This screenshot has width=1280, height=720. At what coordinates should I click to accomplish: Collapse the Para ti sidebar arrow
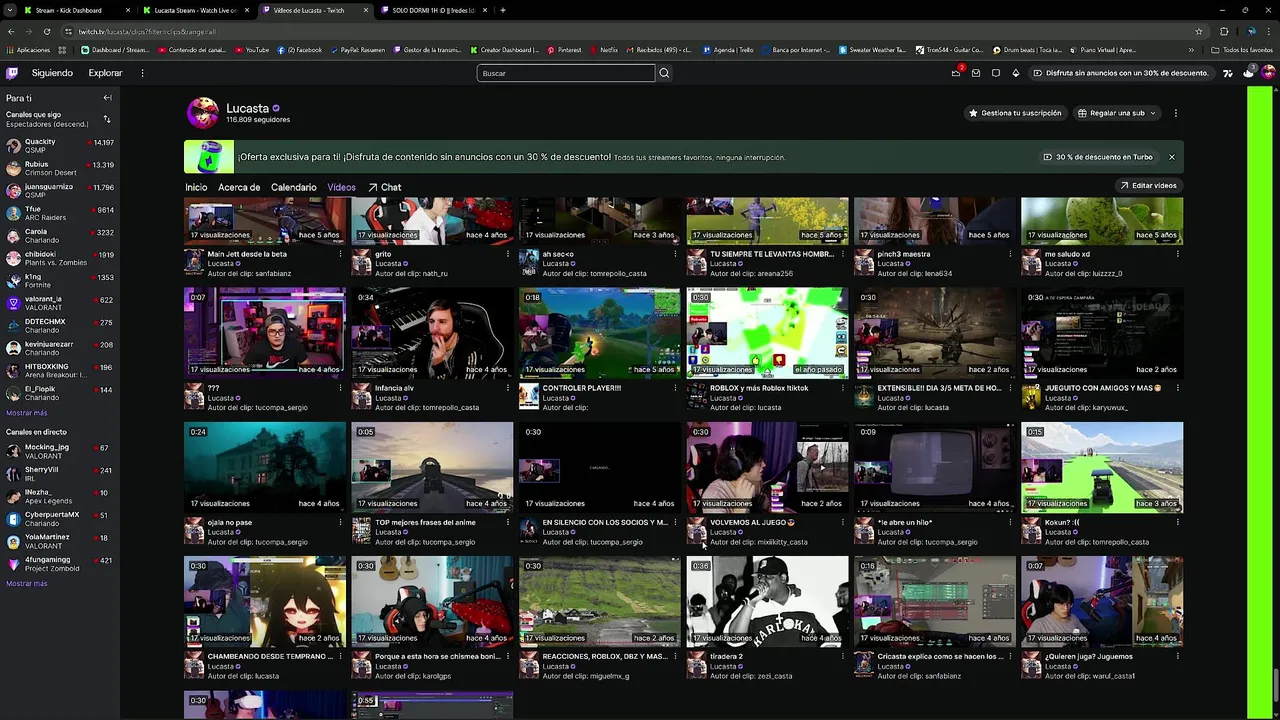point(107,98)
